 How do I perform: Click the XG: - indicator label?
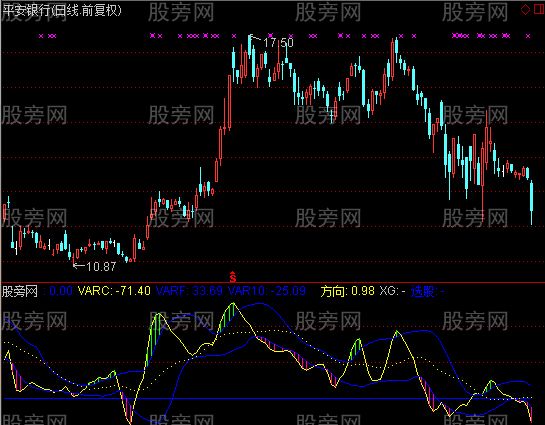coord(392,291)
